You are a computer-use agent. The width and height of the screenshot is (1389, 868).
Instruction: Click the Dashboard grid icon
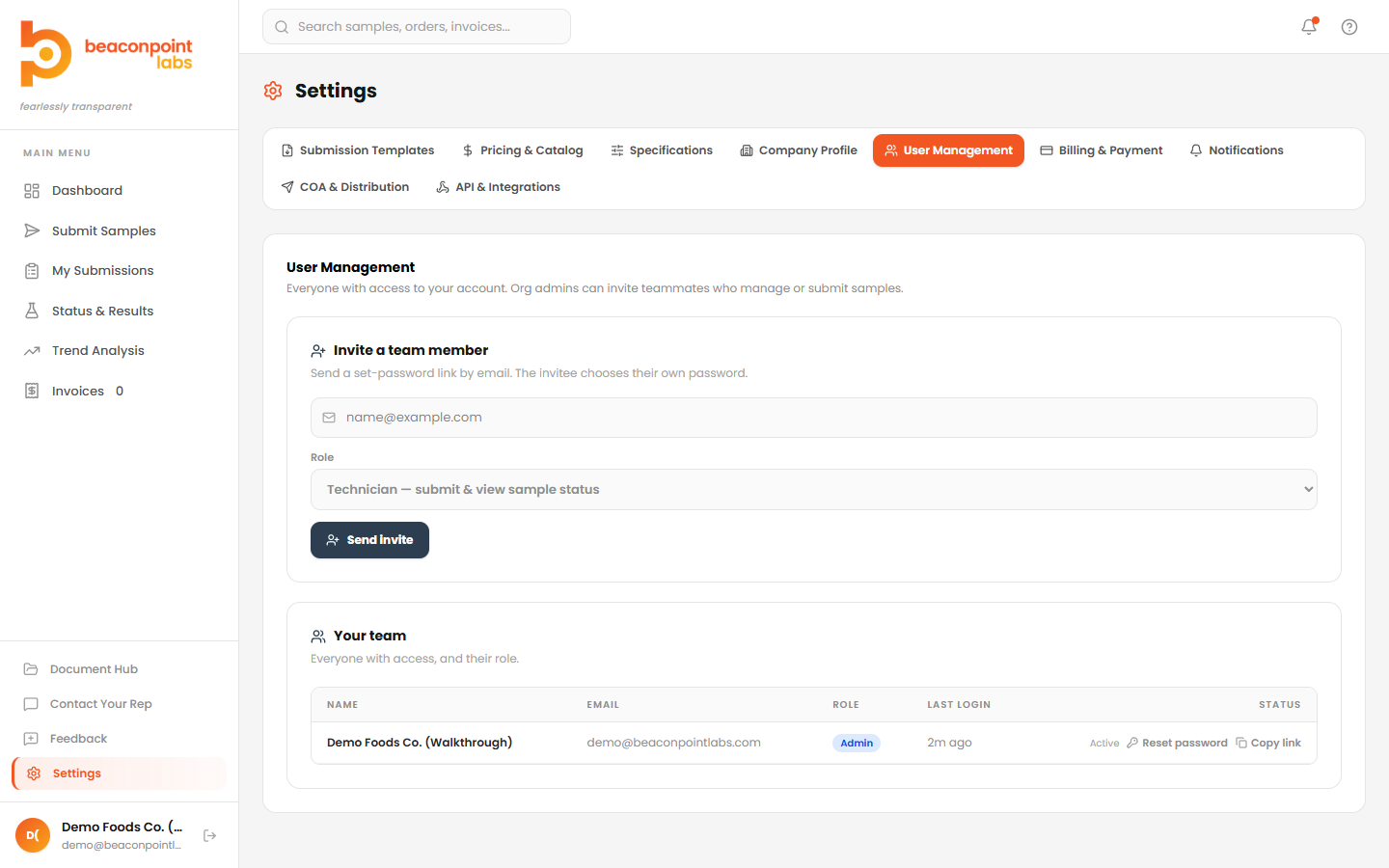coord(32,191)
